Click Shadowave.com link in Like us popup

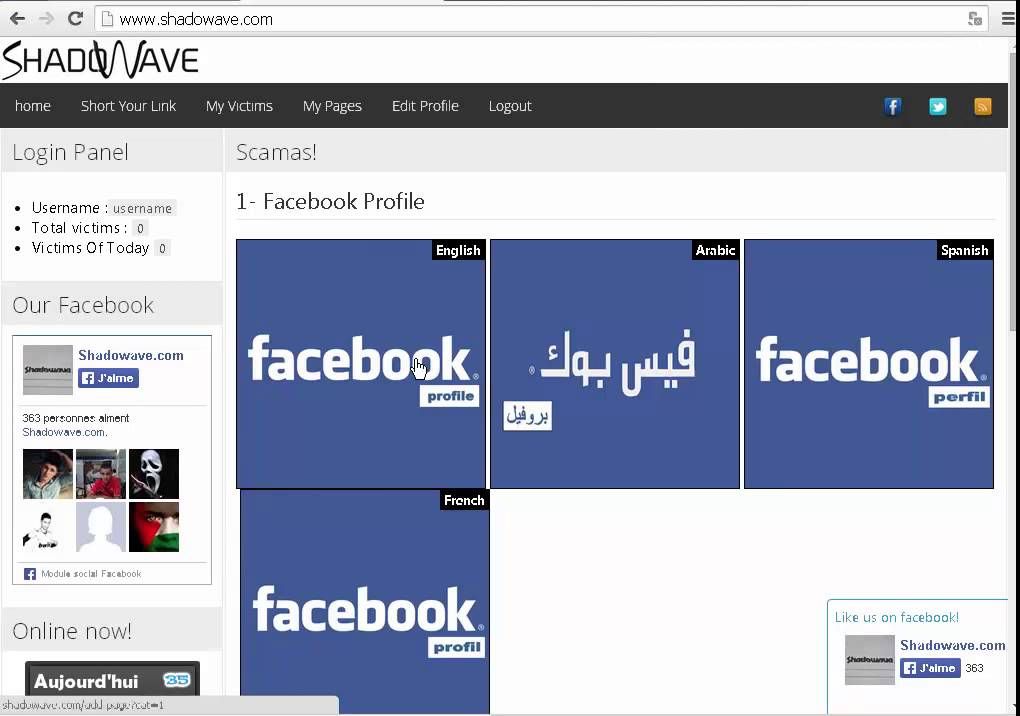(953, 645)
